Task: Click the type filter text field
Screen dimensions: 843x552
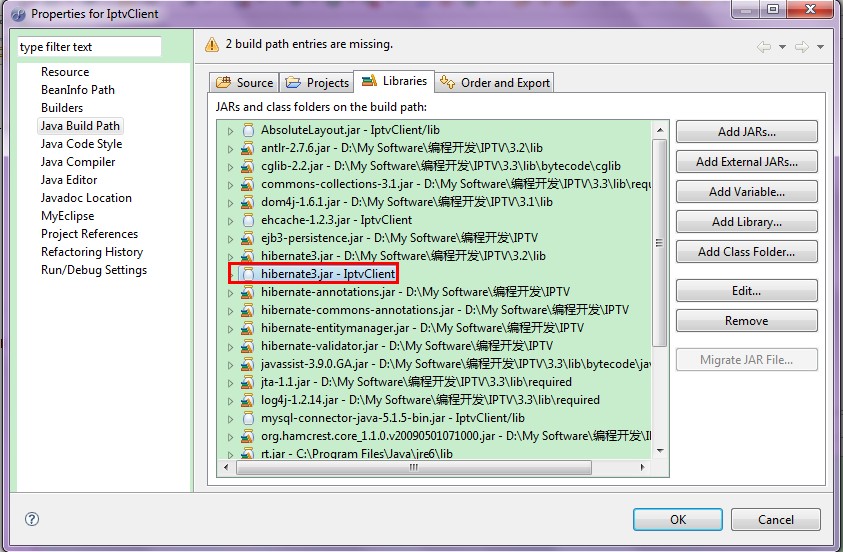Action: (x=89, y=47)
